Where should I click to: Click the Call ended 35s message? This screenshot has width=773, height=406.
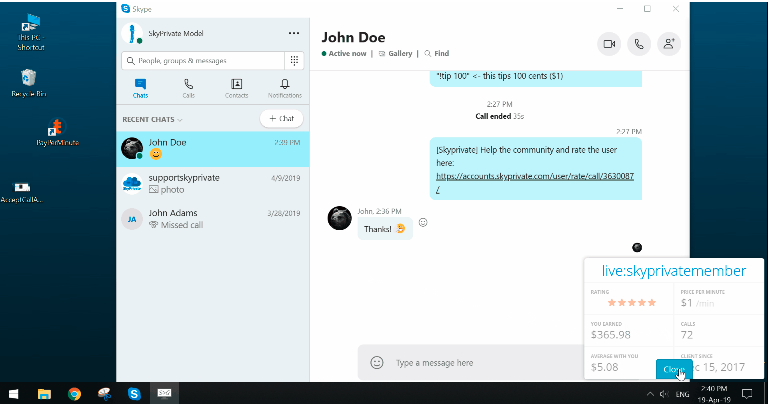(499, 116)
